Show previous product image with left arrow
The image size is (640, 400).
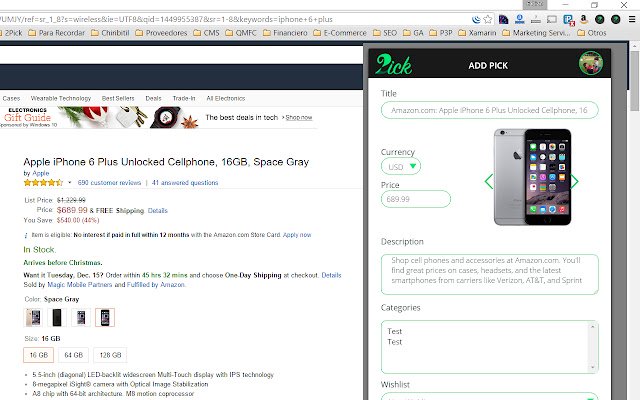click(x=489, y=181)
